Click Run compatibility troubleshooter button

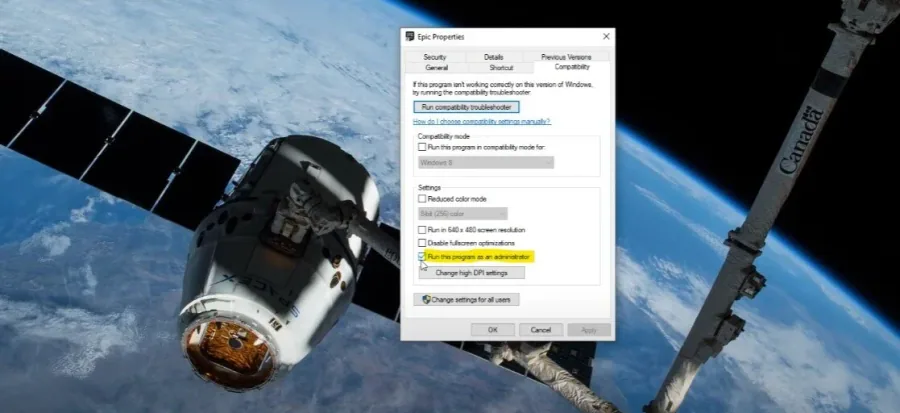[x=466, y=107]
